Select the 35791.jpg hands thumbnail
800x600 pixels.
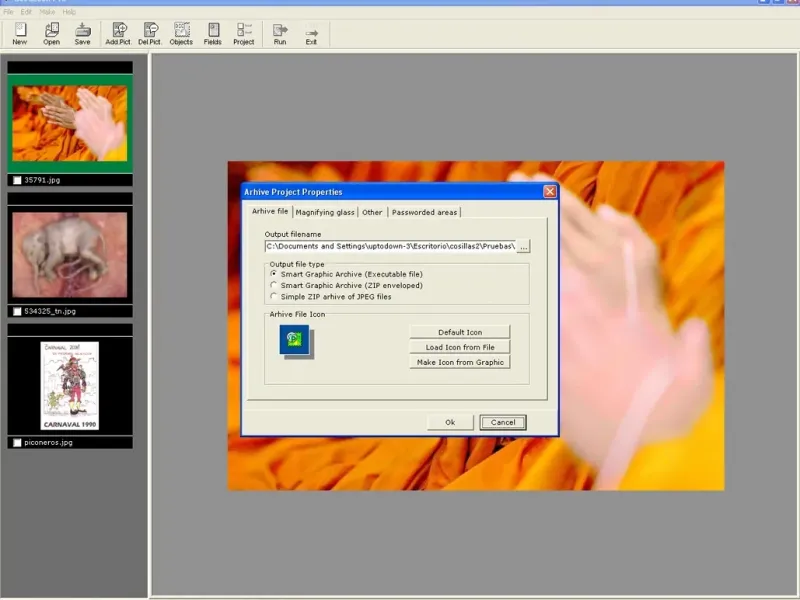(x=70, y=123)
